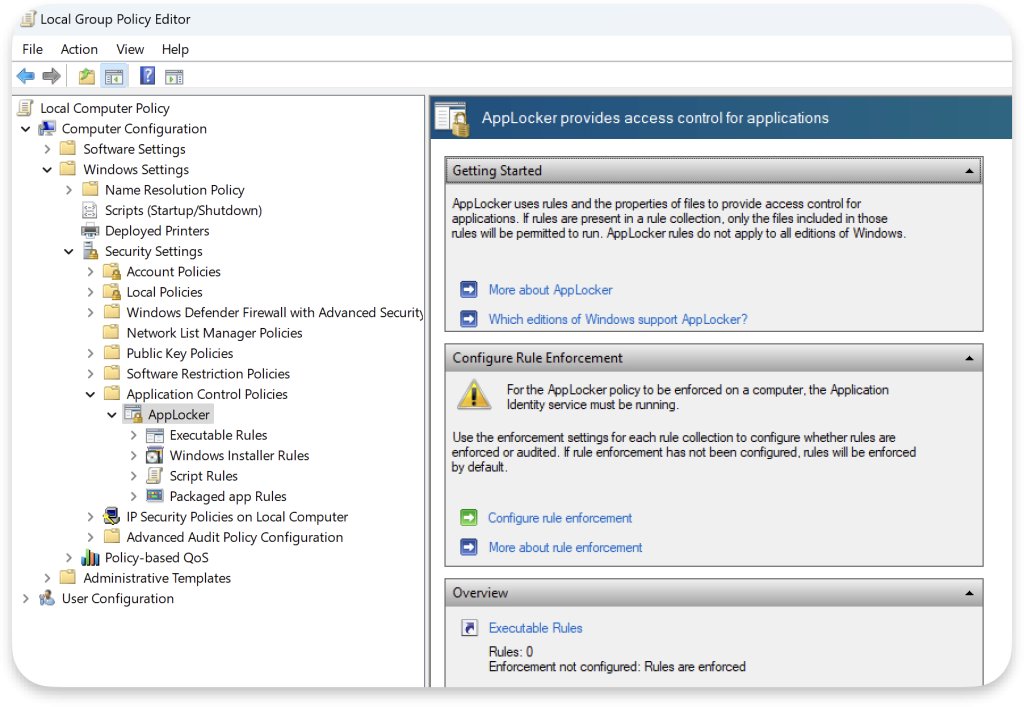Collapse the Windows Settings node
Viewport: 1024px width, 707px height.
(47, 170)
